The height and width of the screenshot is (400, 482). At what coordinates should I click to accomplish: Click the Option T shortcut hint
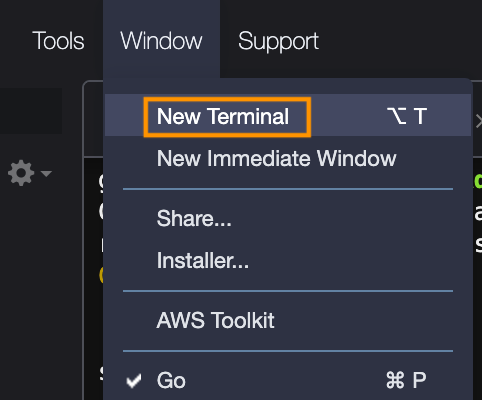[x=407, y=116]
